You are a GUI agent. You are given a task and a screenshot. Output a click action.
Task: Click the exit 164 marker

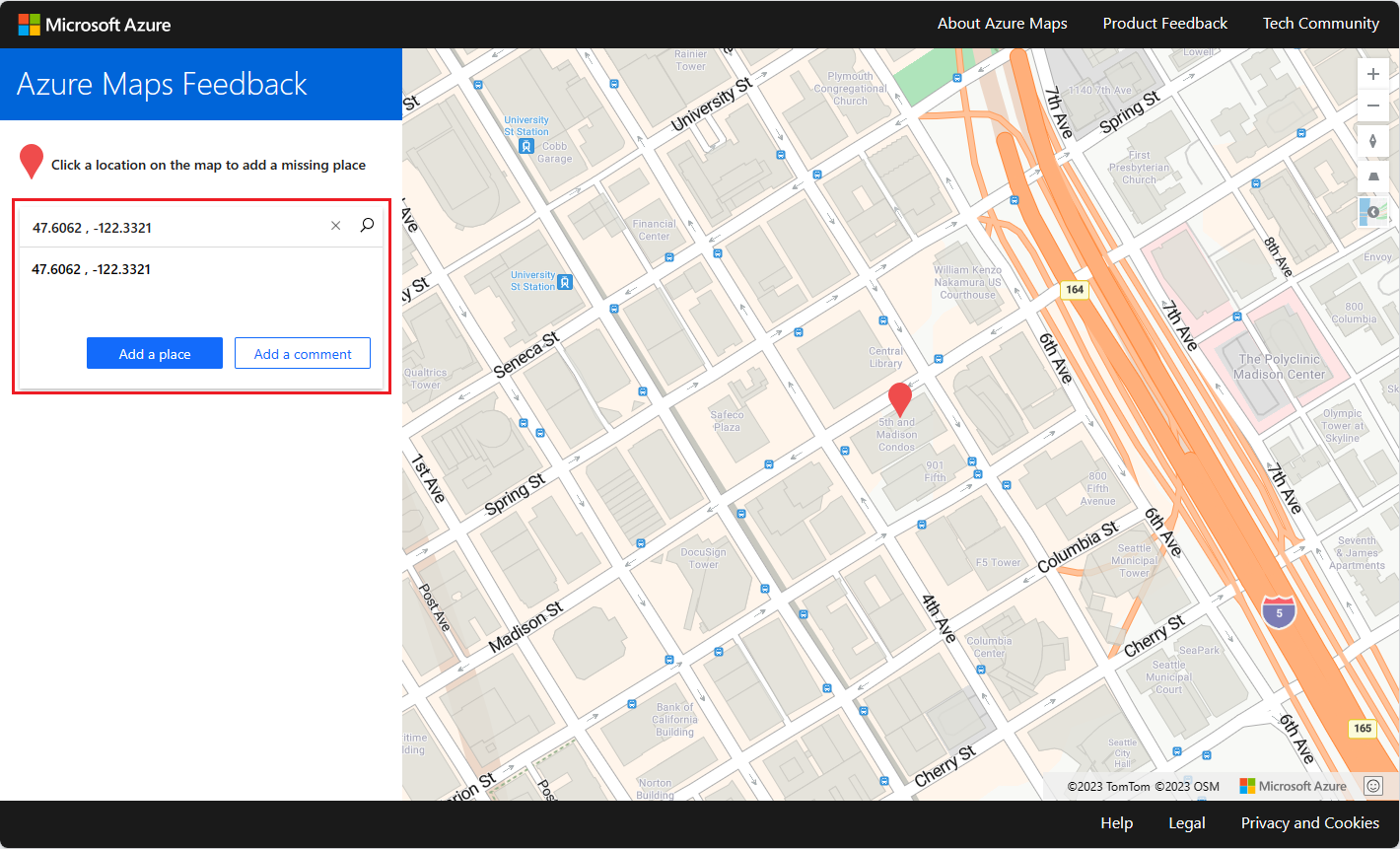[1075, 290]
